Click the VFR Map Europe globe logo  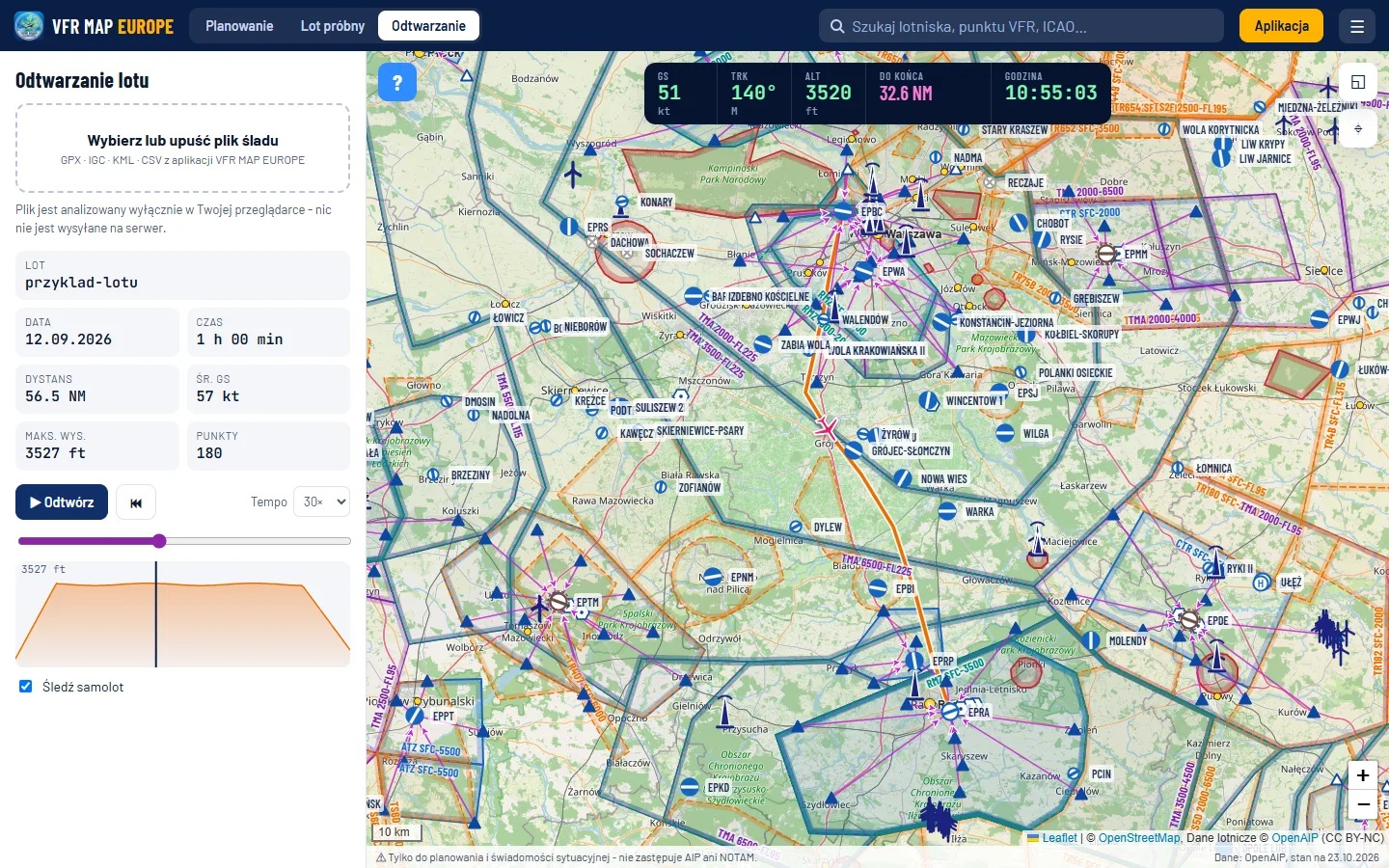29,26
